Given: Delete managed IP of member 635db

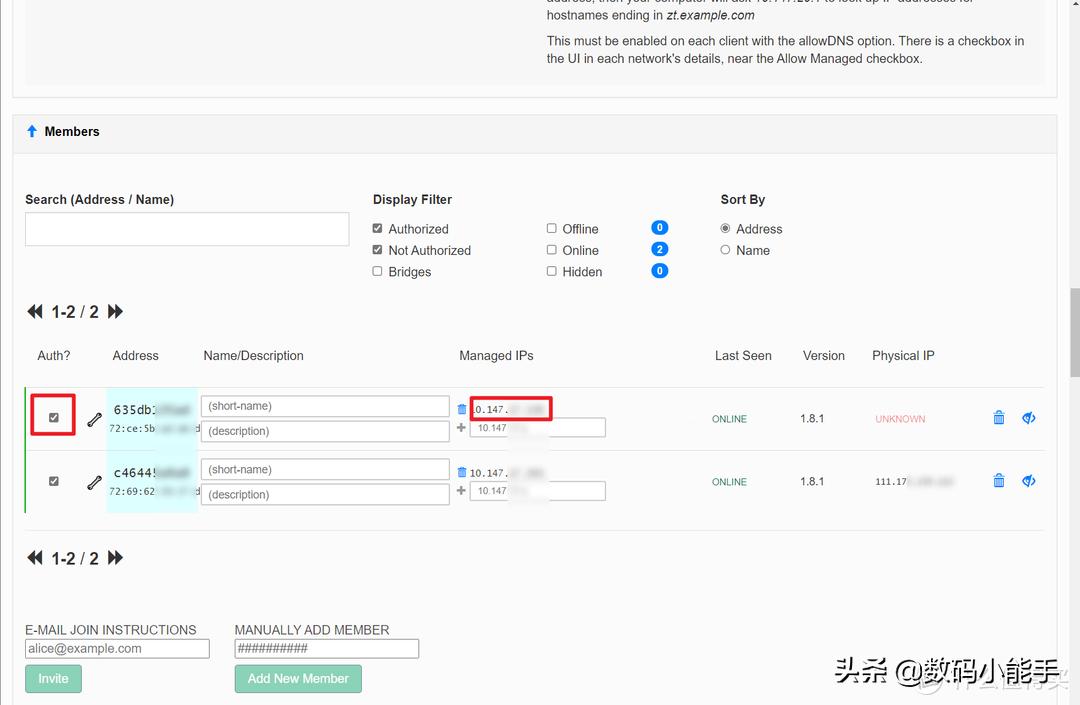Looking at the screenshot, I should pyautogui.click(x=461, y=409).
